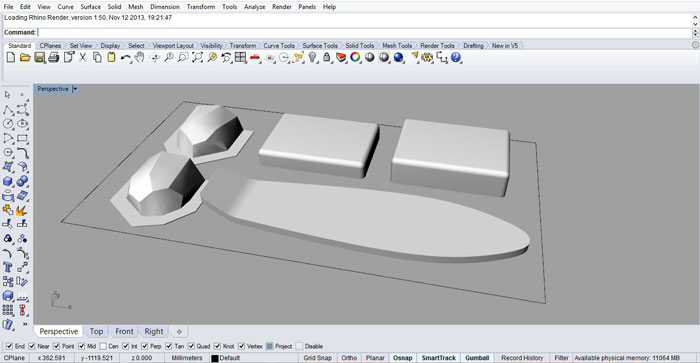Click the color wheel icon
Screen dimensions: 700x363
355,57
